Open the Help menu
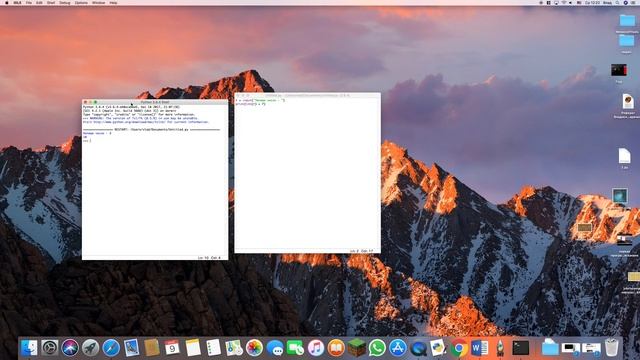This screenshot has height=360, width=640. pos(113,2)
